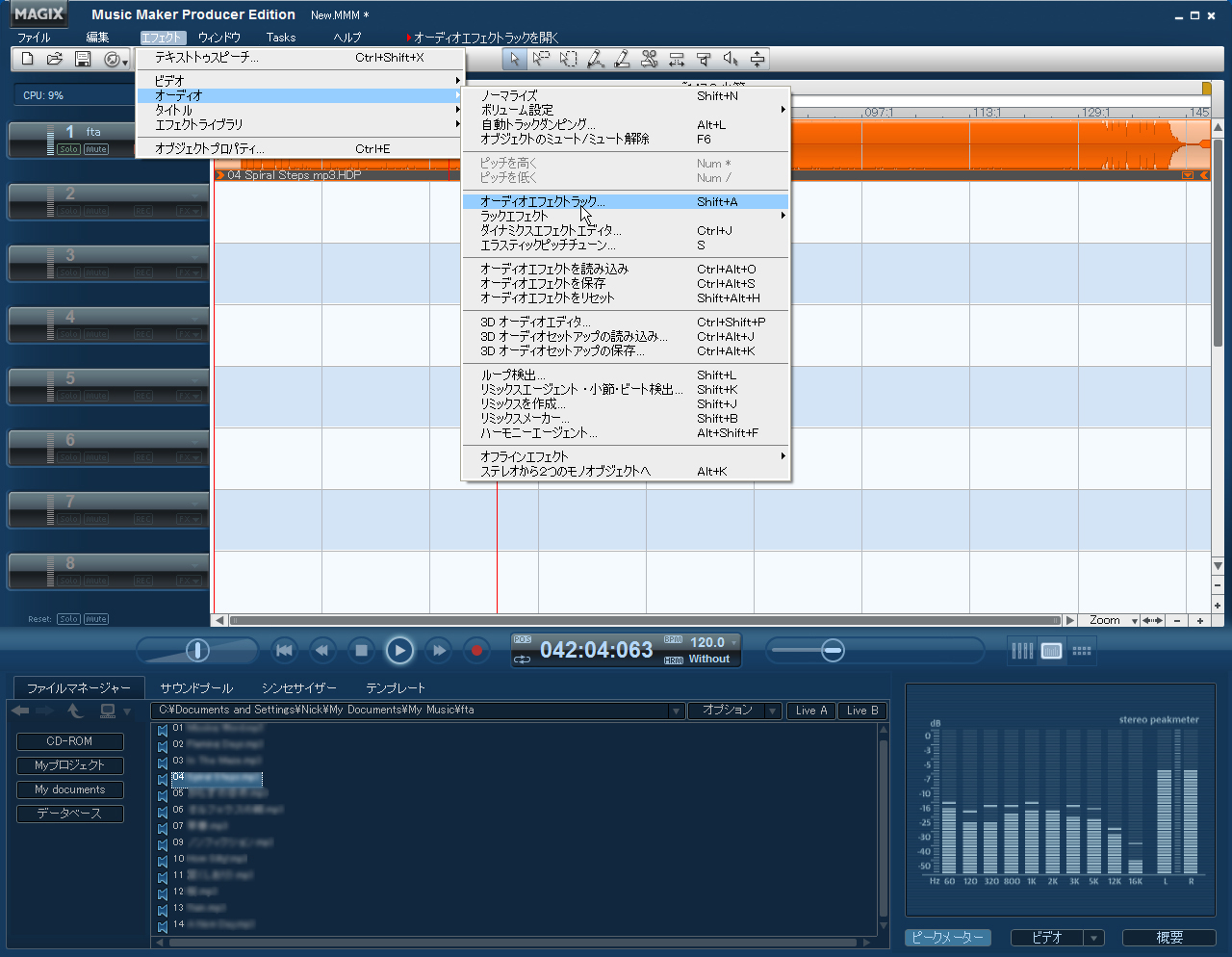Open the dropdown arrow beside disc export icon
The width and height of the screenshot is (1232, 957).
[x=125, y=63]
